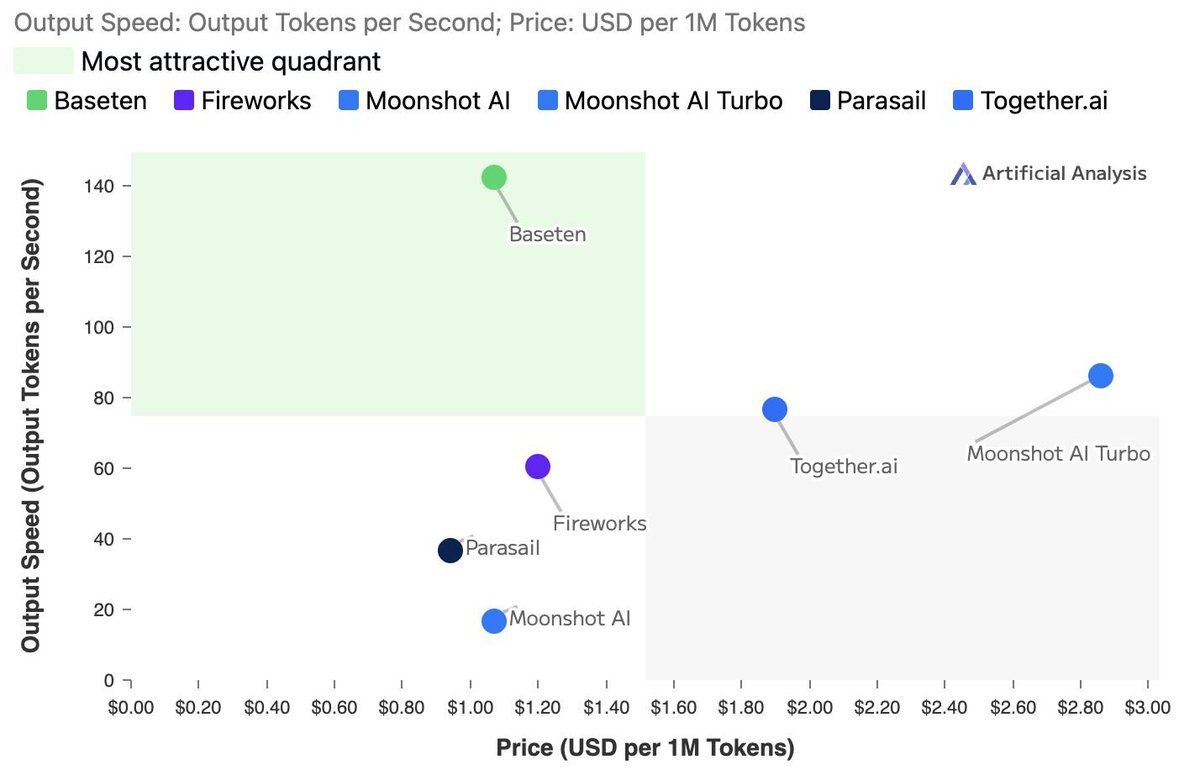Toggle Parasail series via legend label
This screenshot has height=770, width=1200.
click(x=881, y=101)
